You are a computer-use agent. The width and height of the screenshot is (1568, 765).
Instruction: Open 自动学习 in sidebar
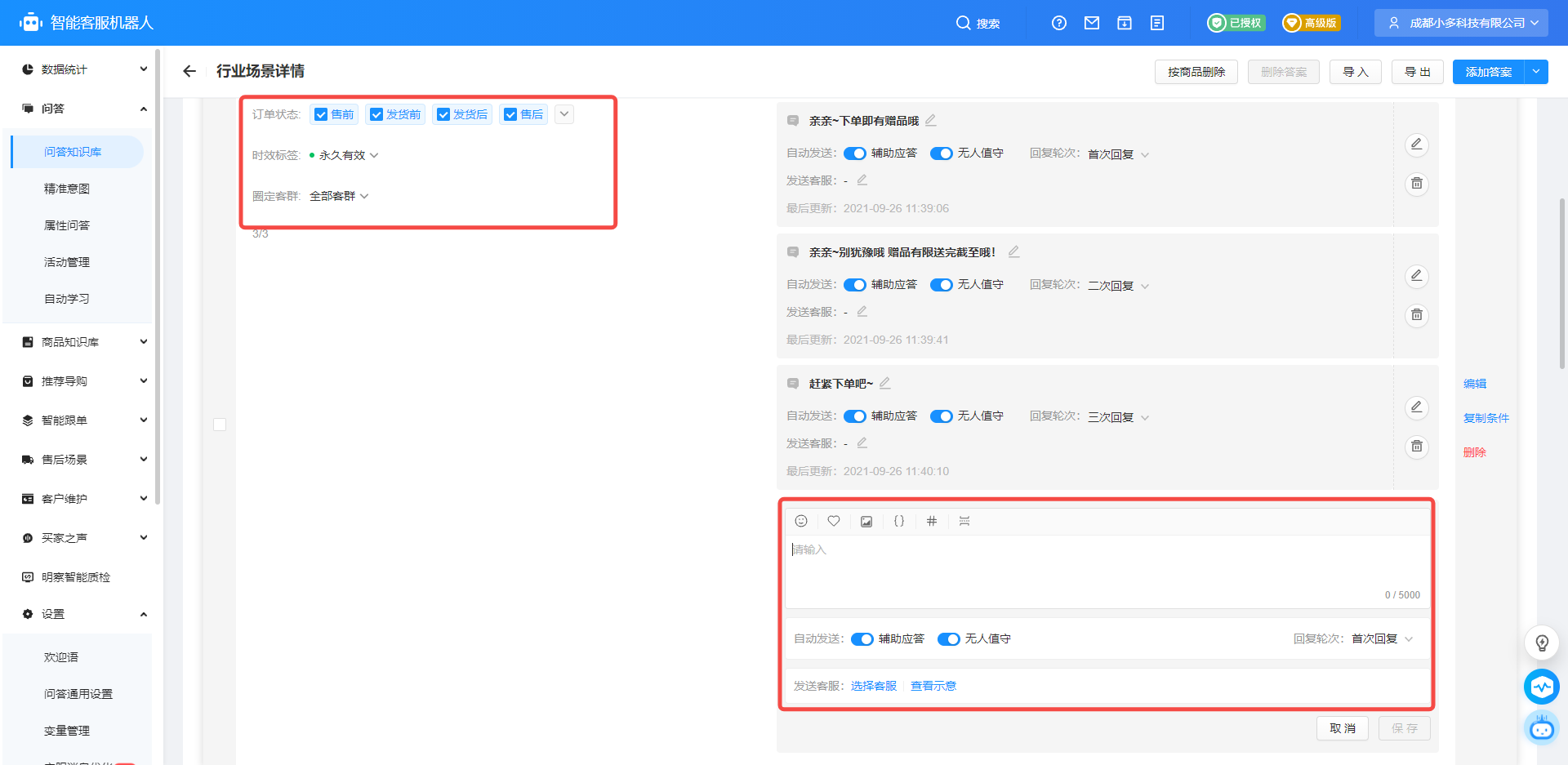click(67, 299)
